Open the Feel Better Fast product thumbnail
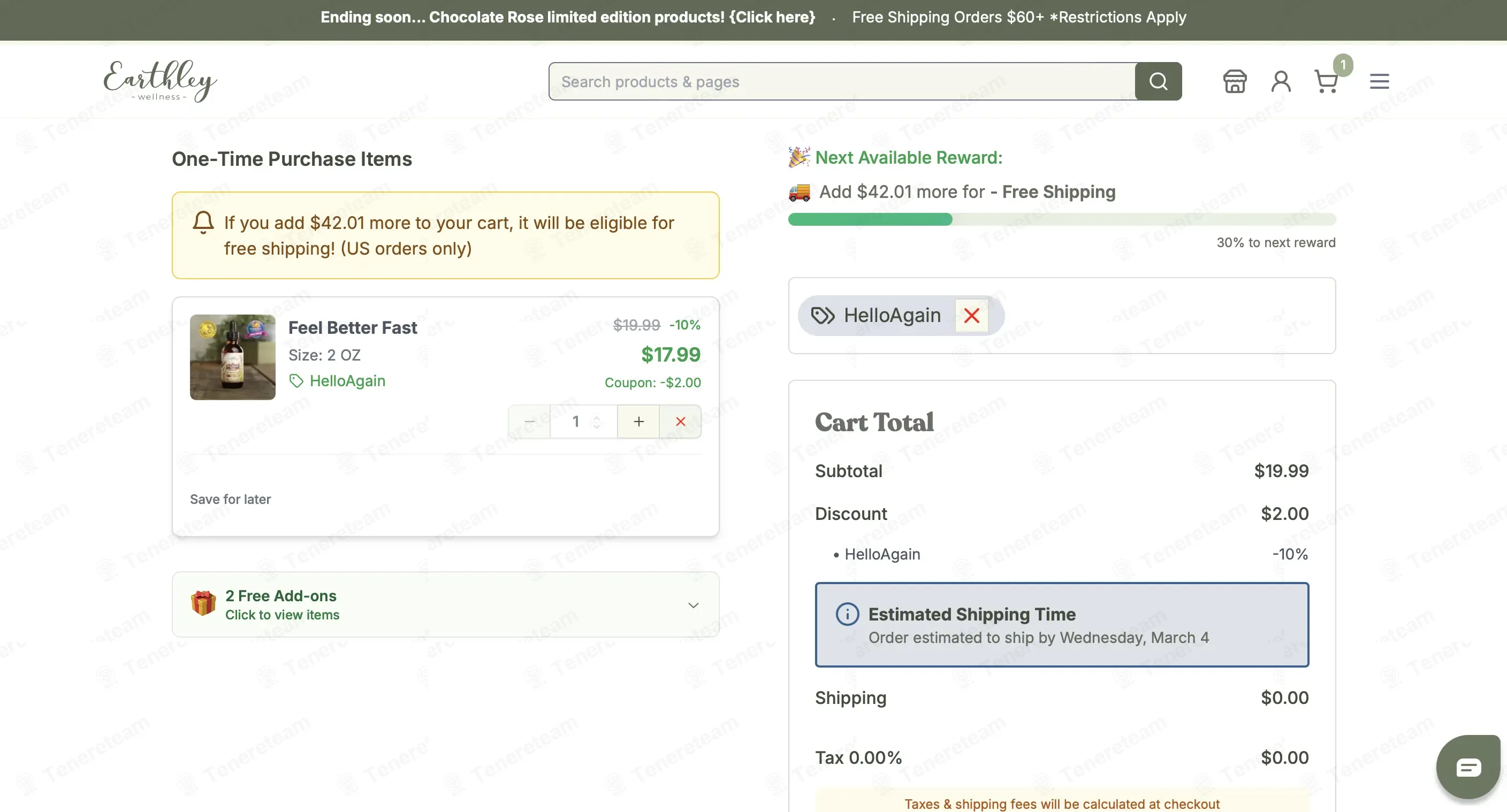Image resolution: width=1507 pixels, height=812 pixels. point(233,357)
